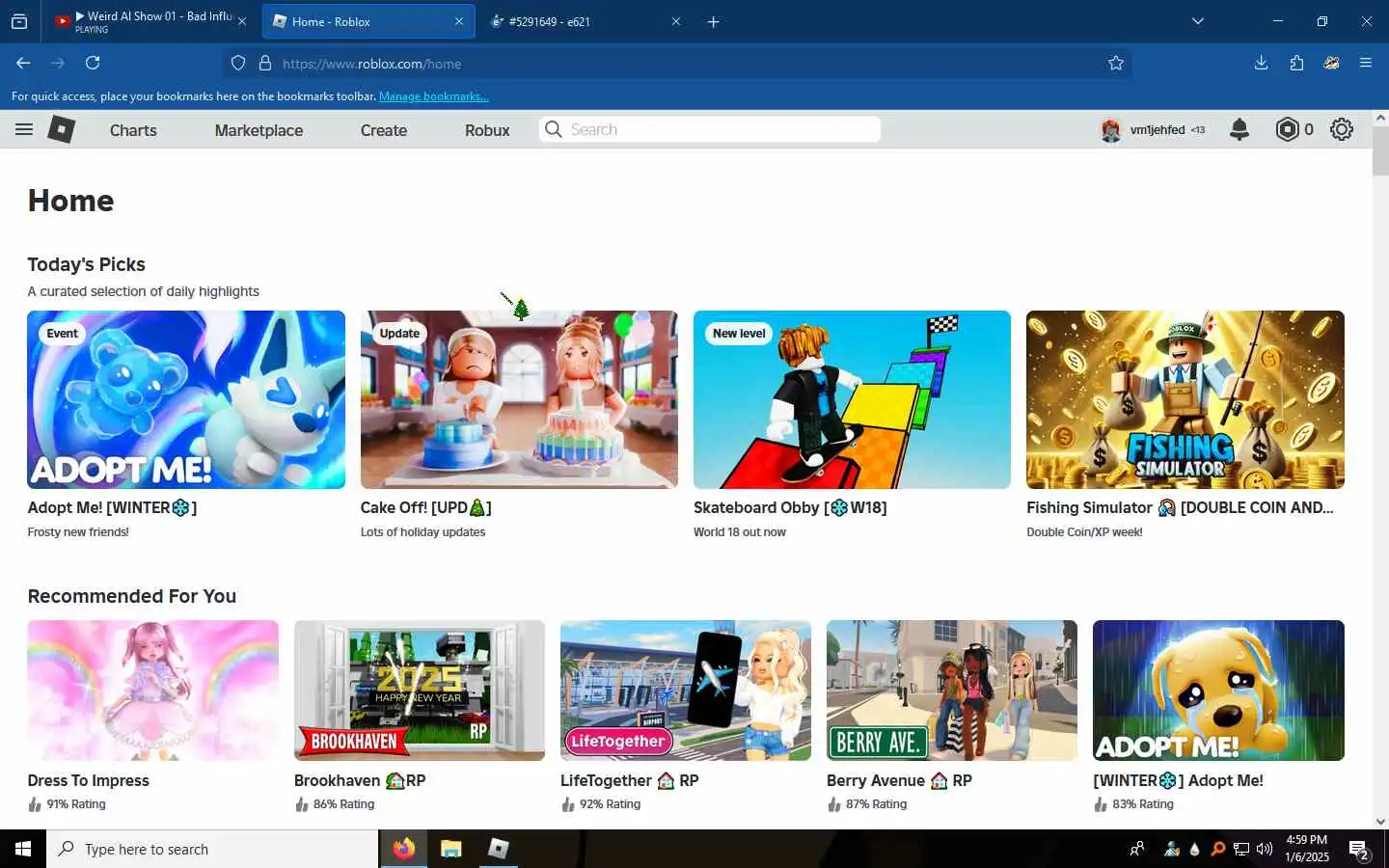Image resolution: width=1389 pixels, height=868 pixels.
Task: Open the Robux page
Action: (487, 130)
